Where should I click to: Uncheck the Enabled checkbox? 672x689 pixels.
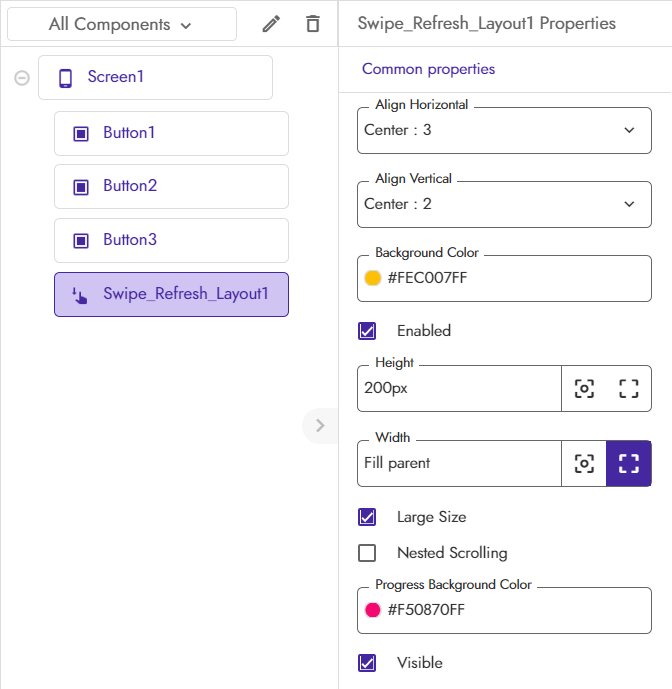367,331
